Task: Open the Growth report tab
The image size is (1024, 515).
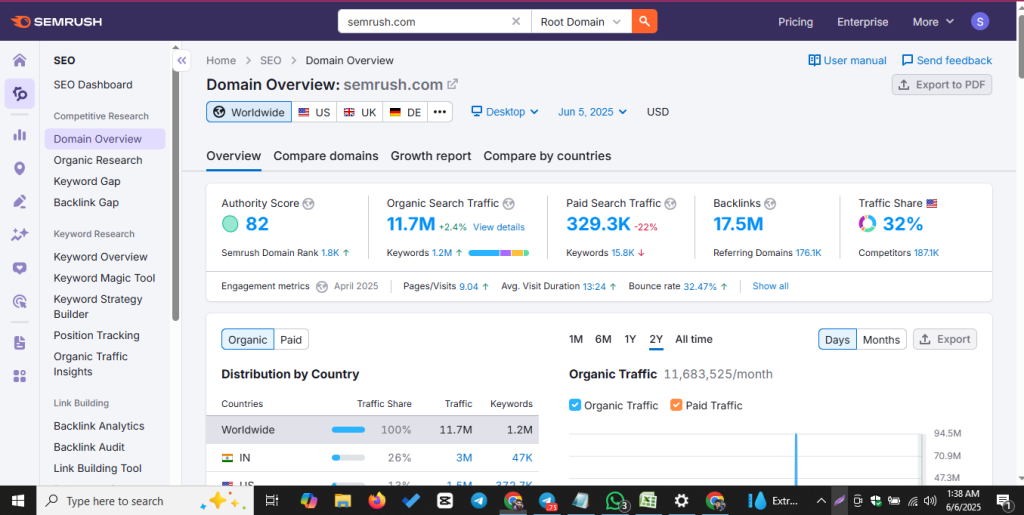Action: point(431,156)
